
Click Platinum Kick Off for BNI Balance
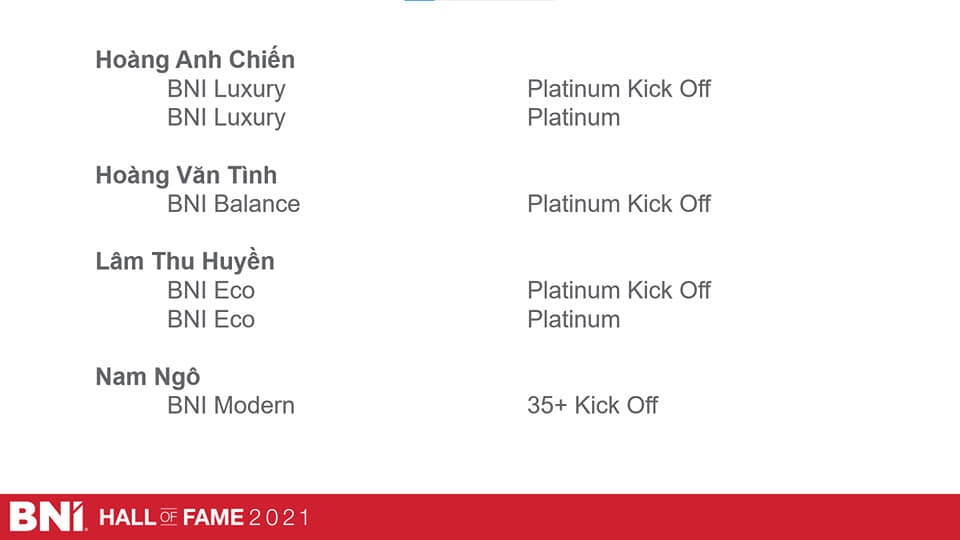(619, 204)
